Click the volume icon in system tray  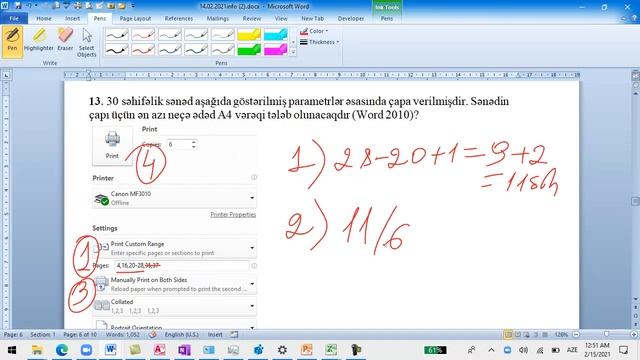coord(523,350)
